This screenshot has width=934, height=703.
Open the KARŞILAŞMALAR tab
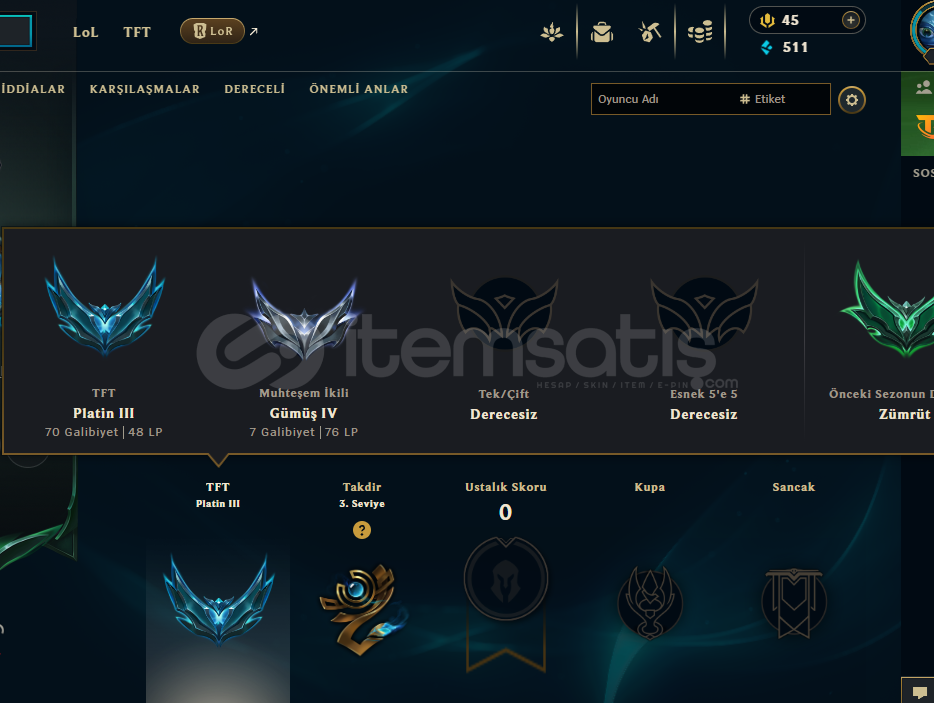(x=145, y=89)
